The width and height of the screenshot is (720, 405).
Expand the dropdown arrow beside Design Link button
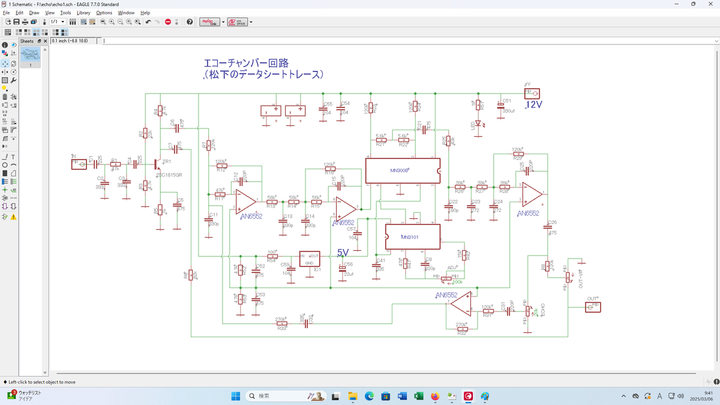(x=222, y=21)
